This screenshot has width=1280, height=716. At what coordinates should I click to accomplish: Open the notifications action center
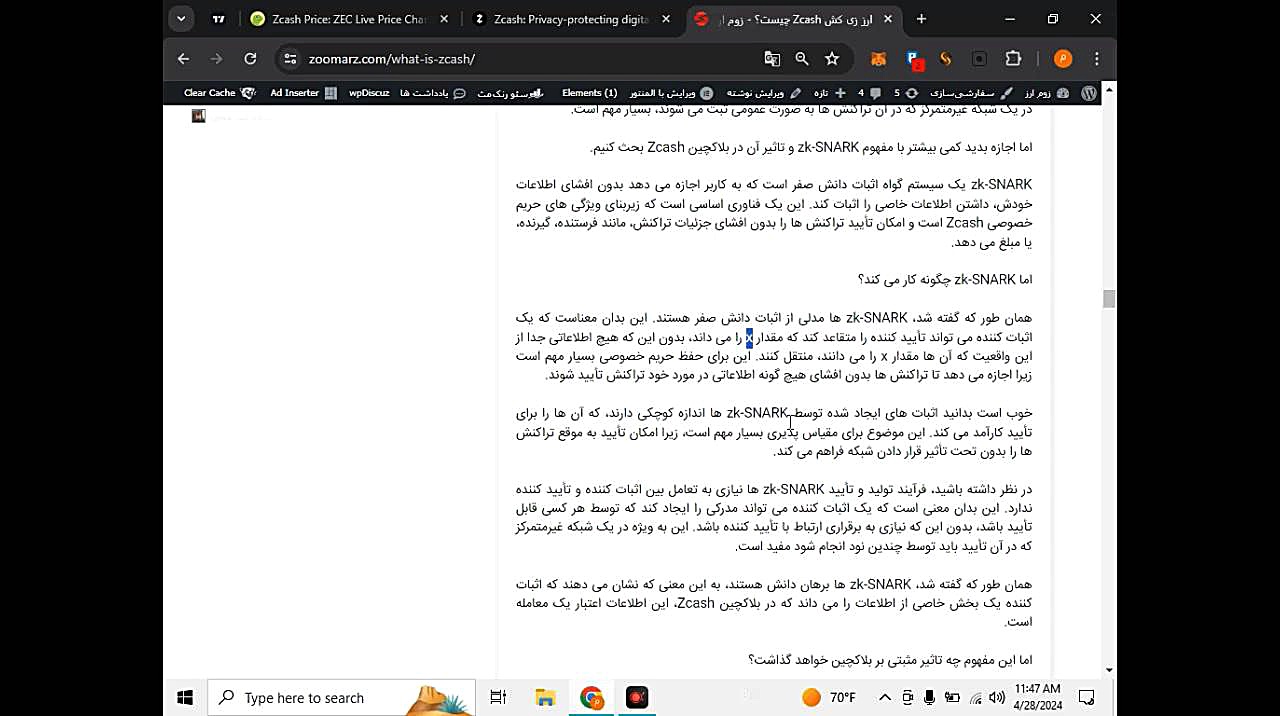tap(1087, 698)
